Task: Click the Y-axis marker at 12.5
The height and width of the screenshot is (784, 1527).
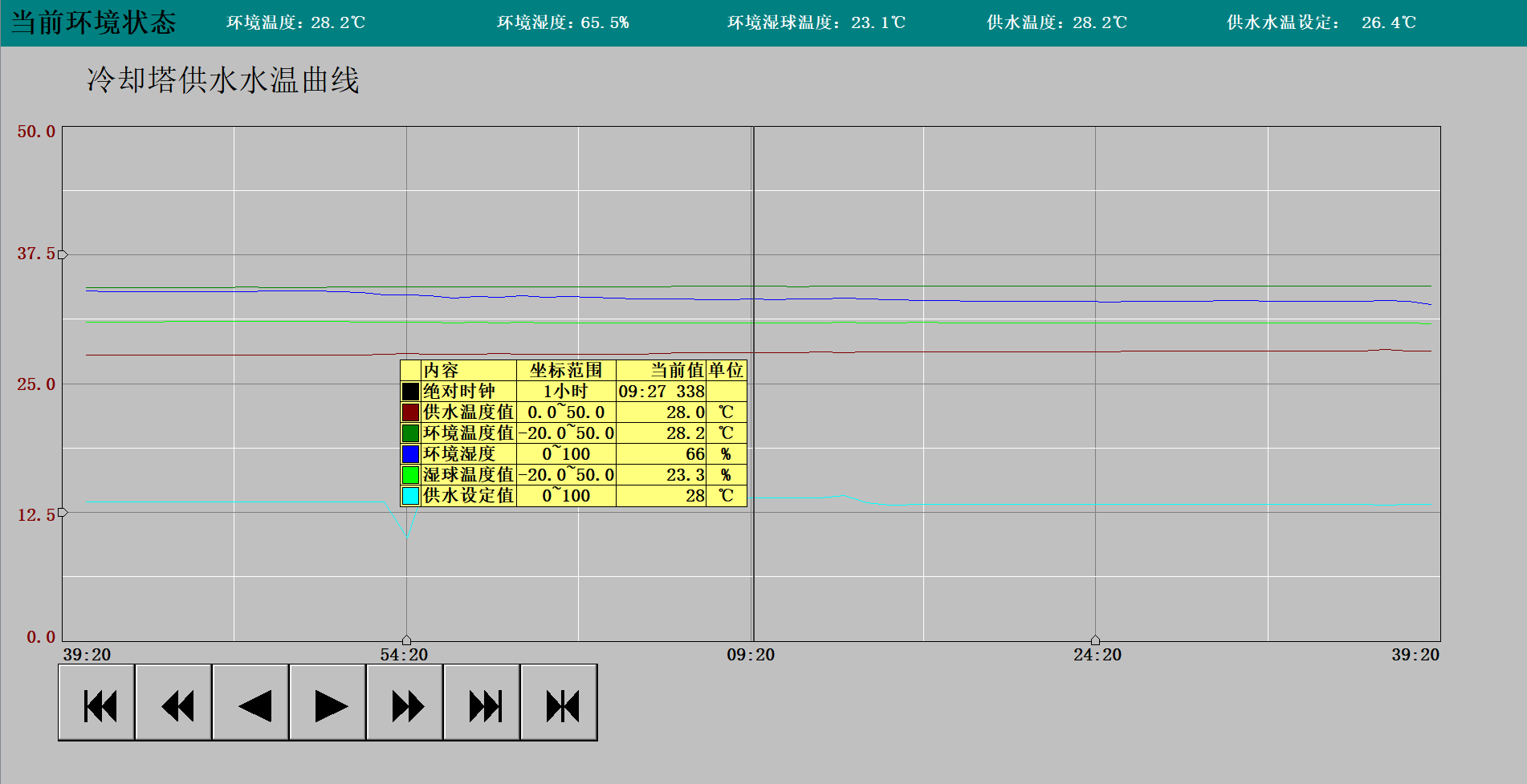Action: click(63, 512)
